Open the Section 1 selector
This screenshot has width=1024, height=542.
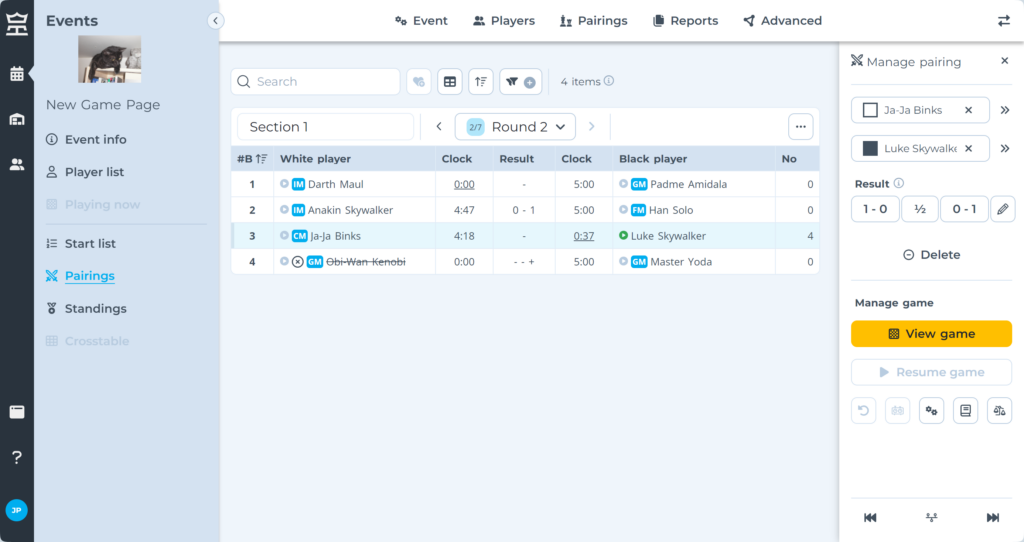(x=325, y=127)
